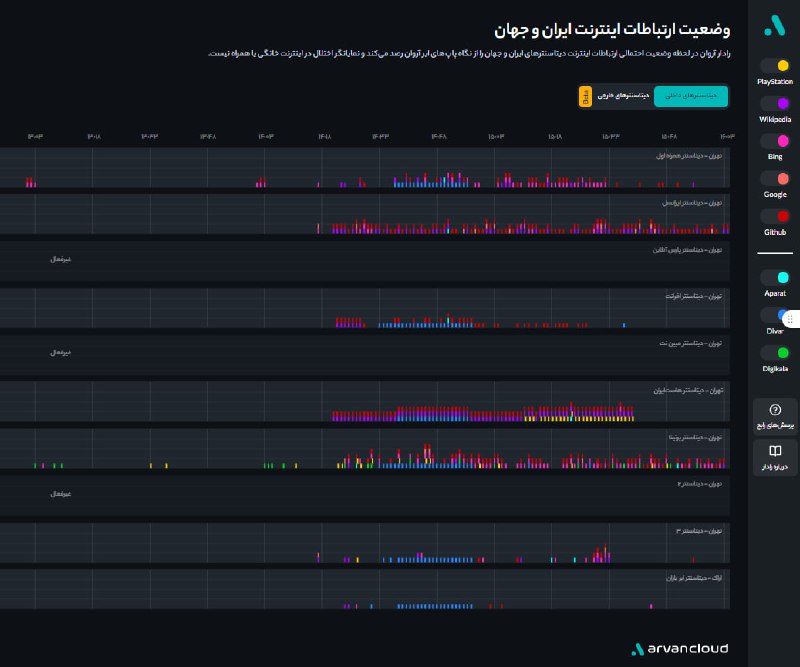
Task: Open the about Radar book icon
Action: 775,452
